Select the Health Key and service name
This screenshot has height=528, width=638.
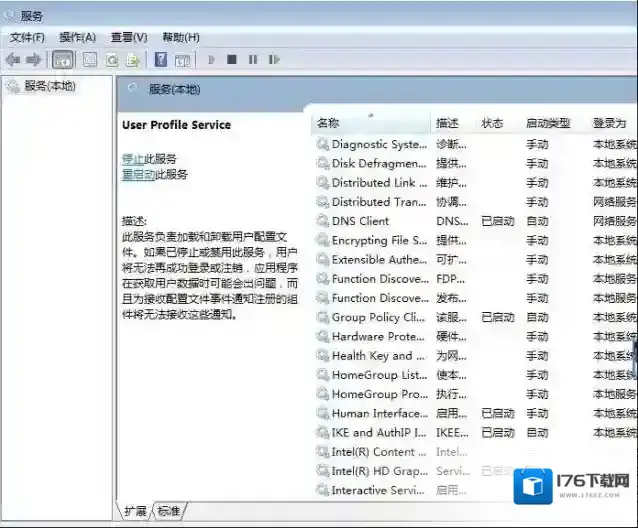[x=378, y=356]
